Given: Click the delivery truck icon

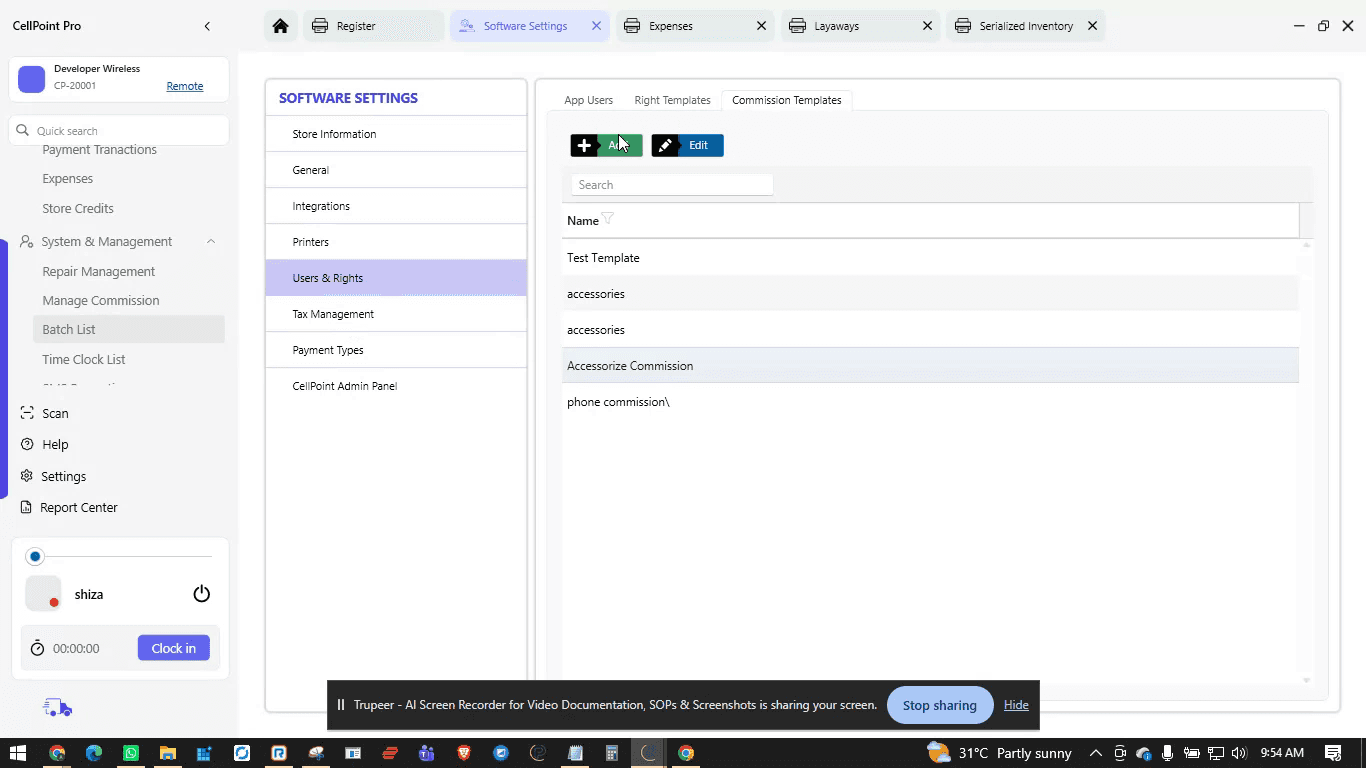Looking at the screenshot, I should click(58, 708).
